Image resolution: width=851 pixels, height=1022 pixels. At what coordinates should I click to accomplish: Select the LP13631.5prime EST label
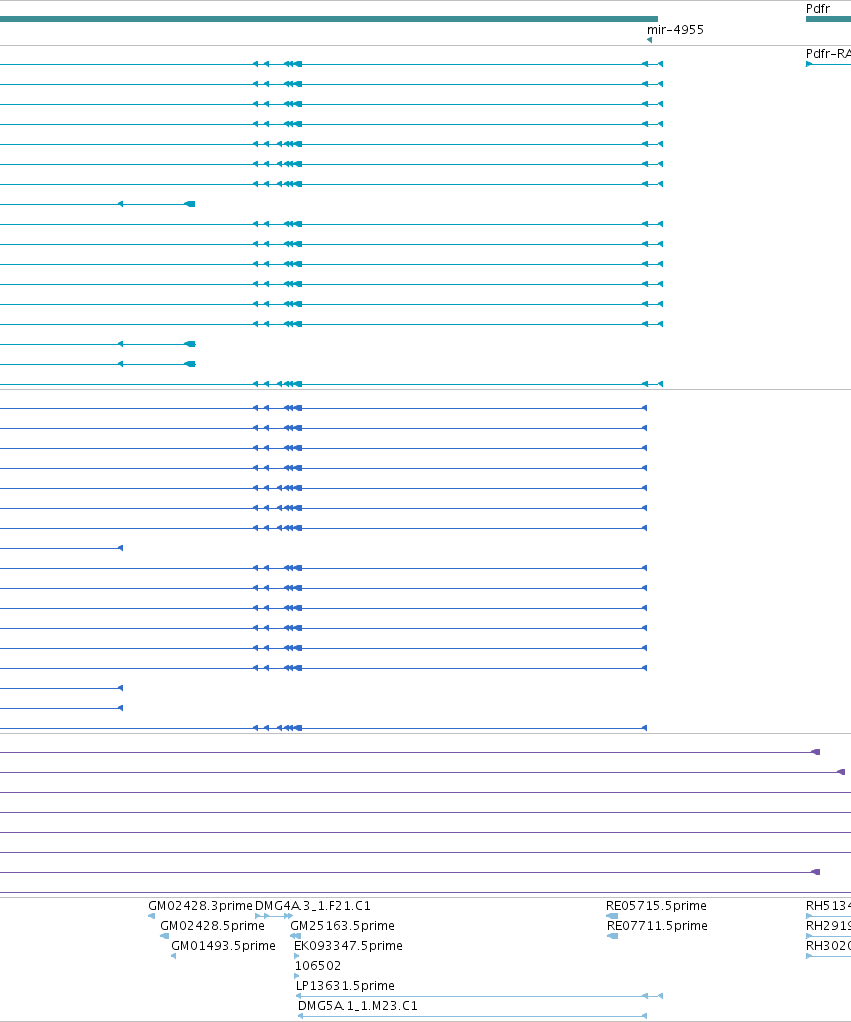pyautogui.click(x=345, y=986)
